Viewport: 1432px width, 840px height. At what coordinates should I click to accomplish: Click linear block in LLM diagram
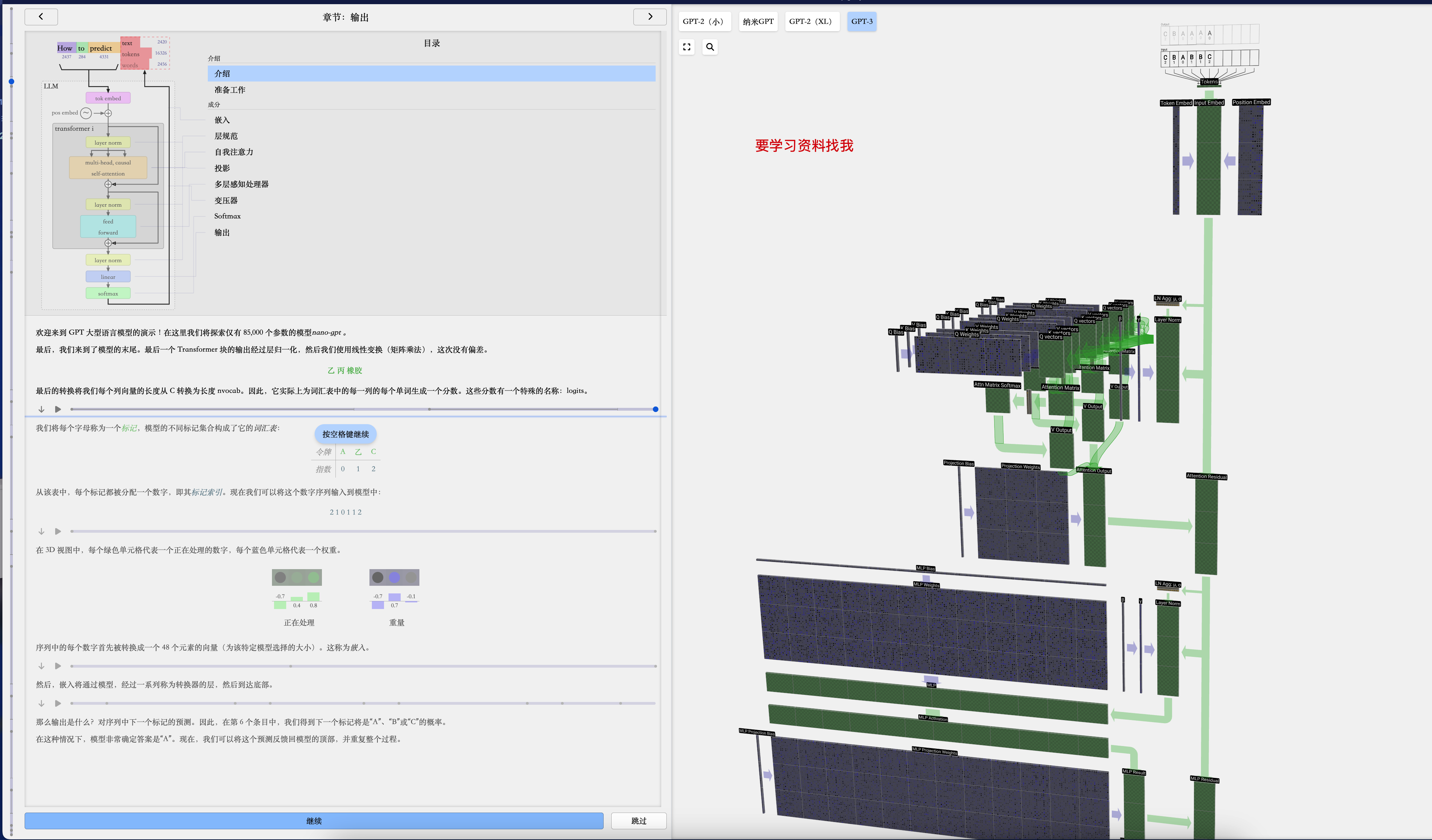point(108,277)
